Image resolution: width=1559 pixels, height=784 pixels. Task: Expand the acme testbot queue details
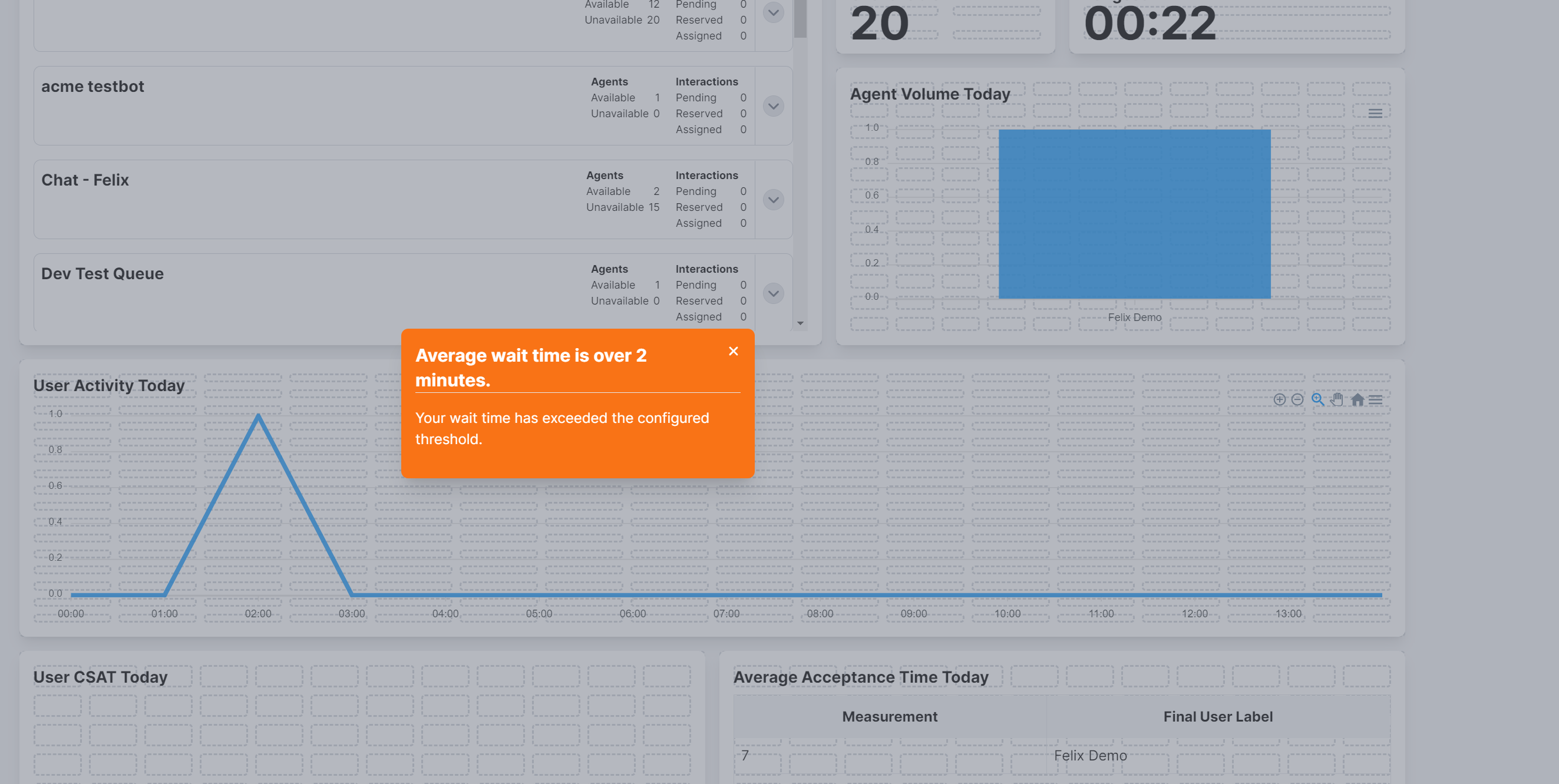tap(773, 106)
